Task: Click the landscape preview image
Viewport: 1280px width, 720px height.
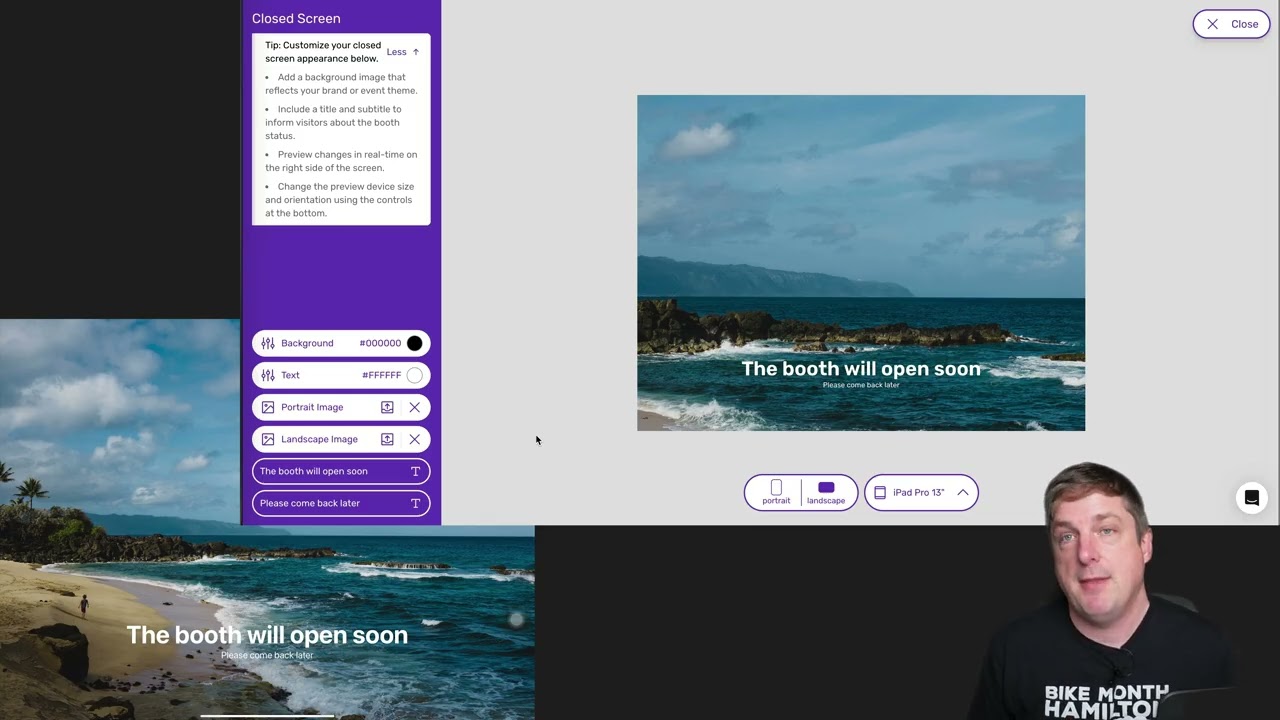Action: pyautogui.click(x=861, y=263)
